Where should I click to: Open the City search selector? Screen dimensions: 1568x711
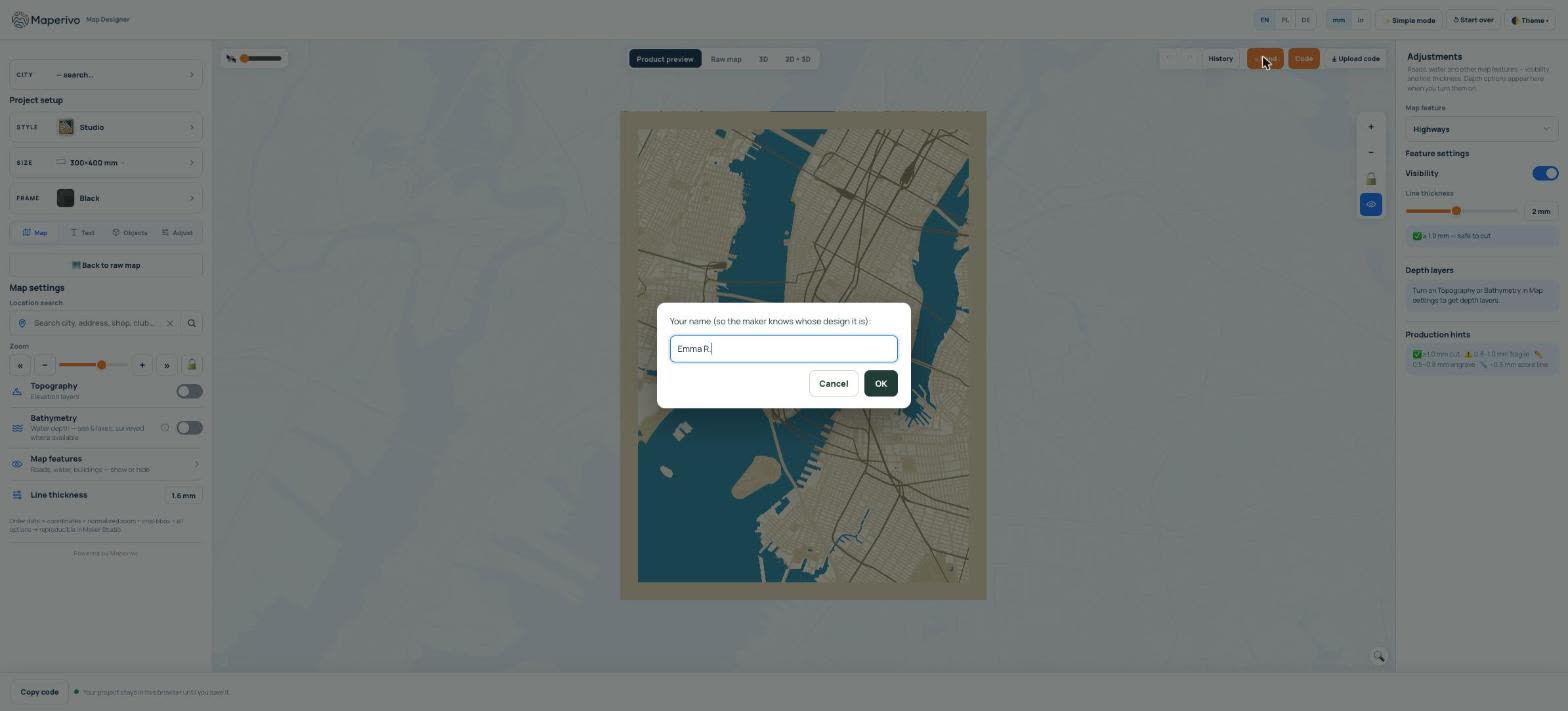pos(106,75)
